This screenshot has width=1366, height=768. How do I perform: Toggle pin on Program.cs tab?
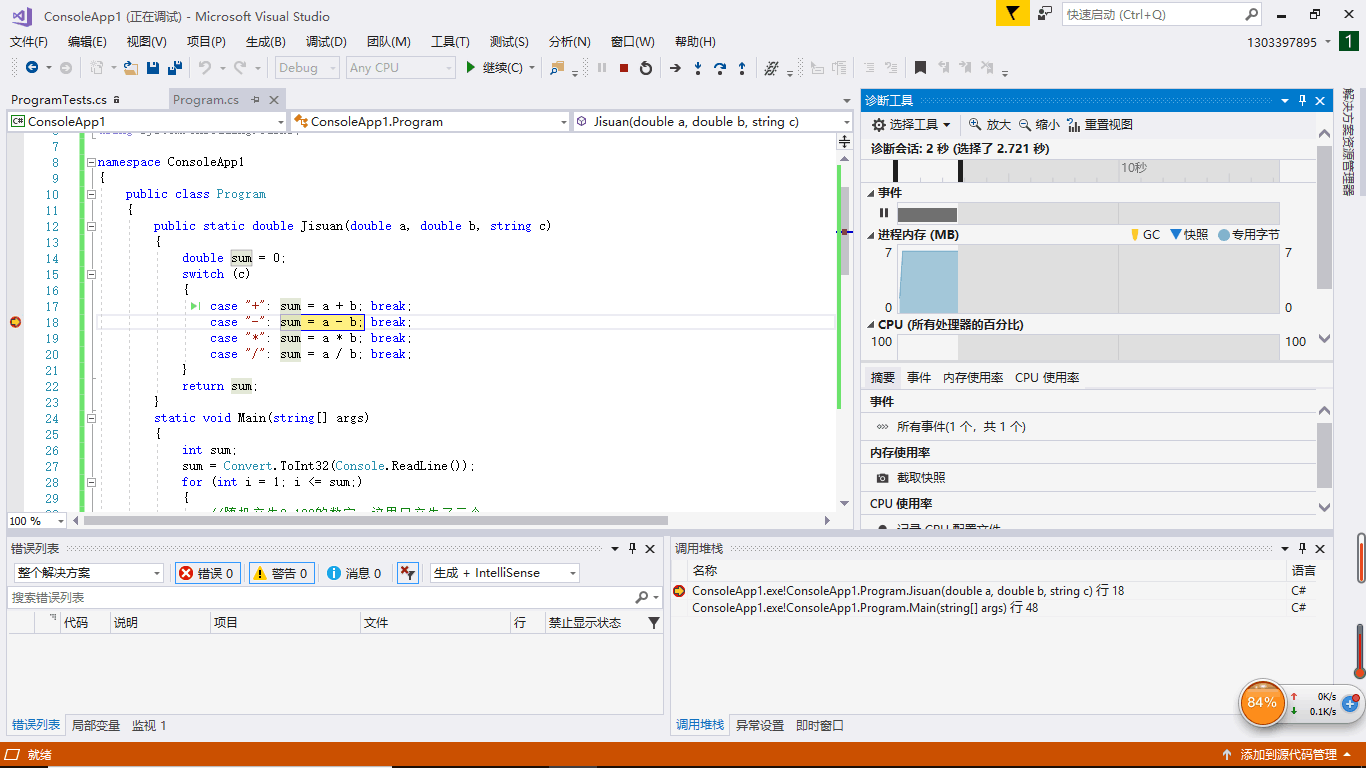click(256, 99)
